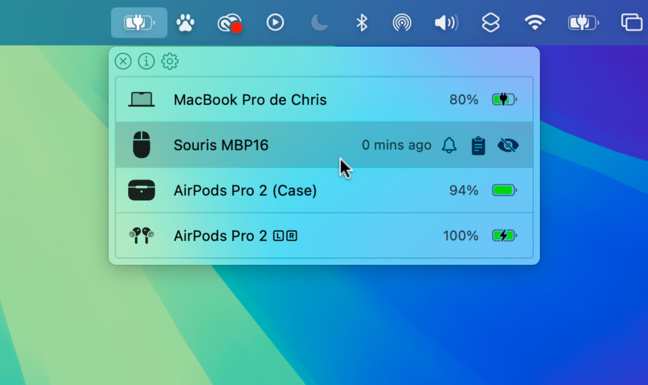
Task: Open the settings gear in the popup
Action: click(x=169, y=61)
